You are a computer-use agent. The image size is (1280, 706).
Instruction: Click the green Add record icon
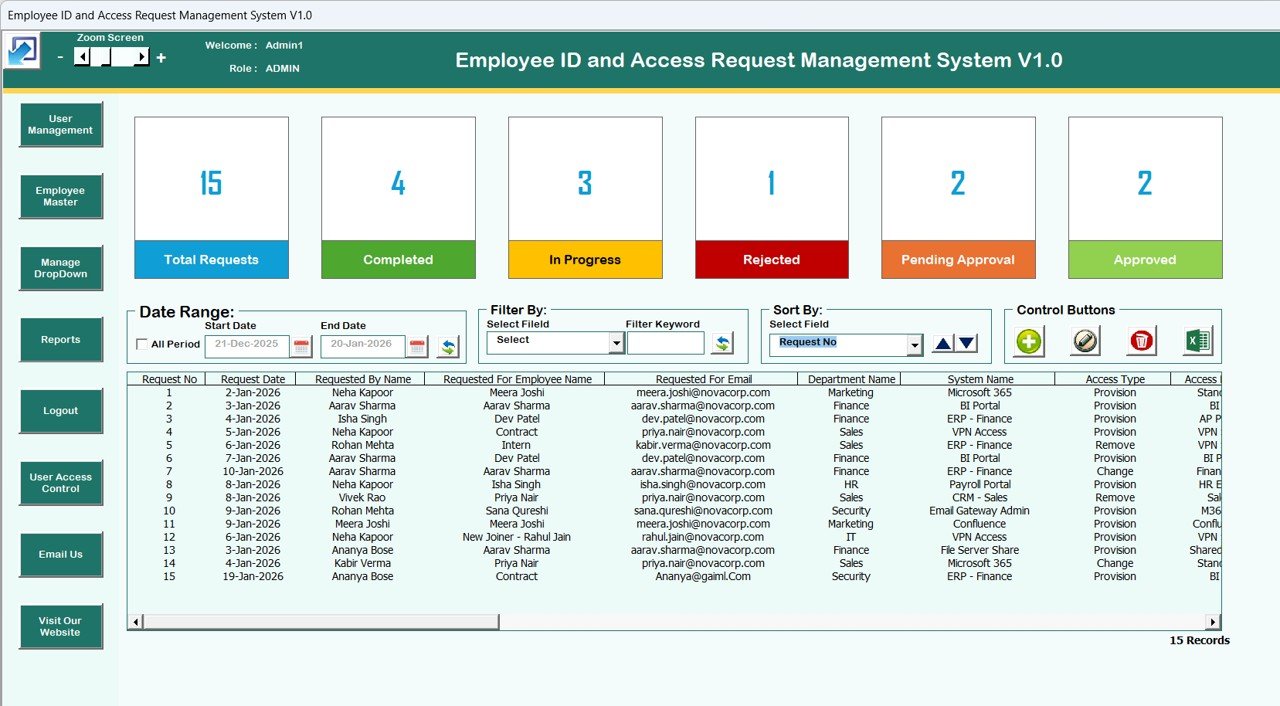[x=1027, y=341]
